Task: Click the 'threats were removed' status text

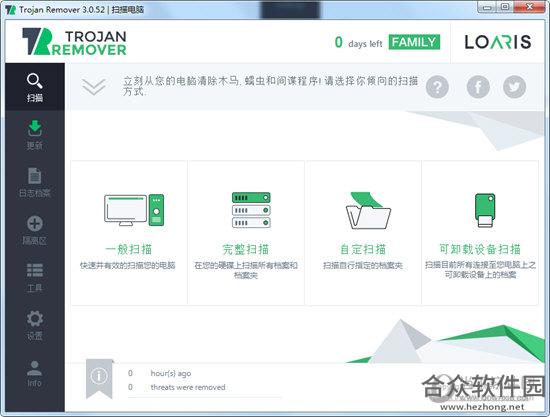Action: tap(188, 387)
